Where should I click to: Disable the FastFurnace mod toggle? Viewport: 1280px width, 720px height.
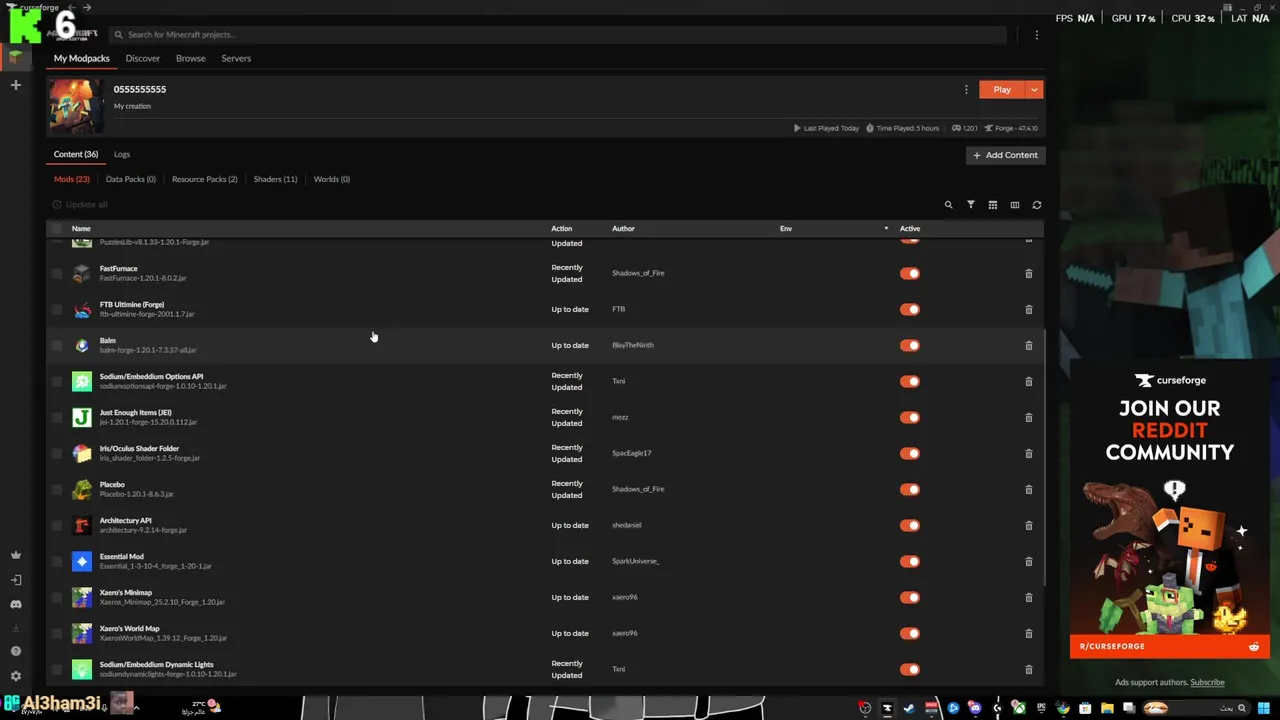point(909,273)
